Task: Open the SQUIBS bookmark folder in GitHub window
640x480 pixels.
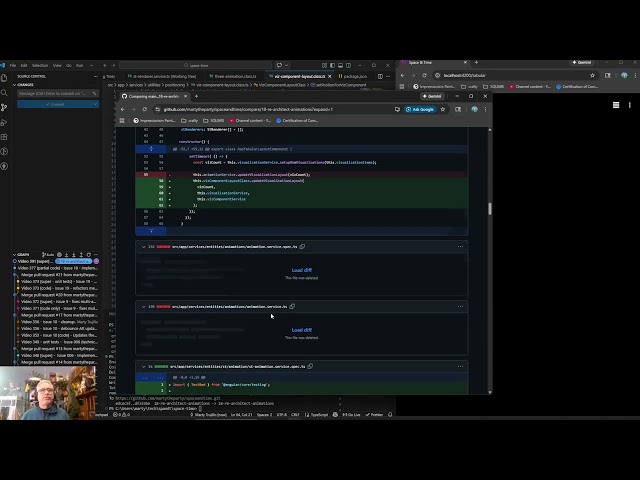Action: point(214,121)
